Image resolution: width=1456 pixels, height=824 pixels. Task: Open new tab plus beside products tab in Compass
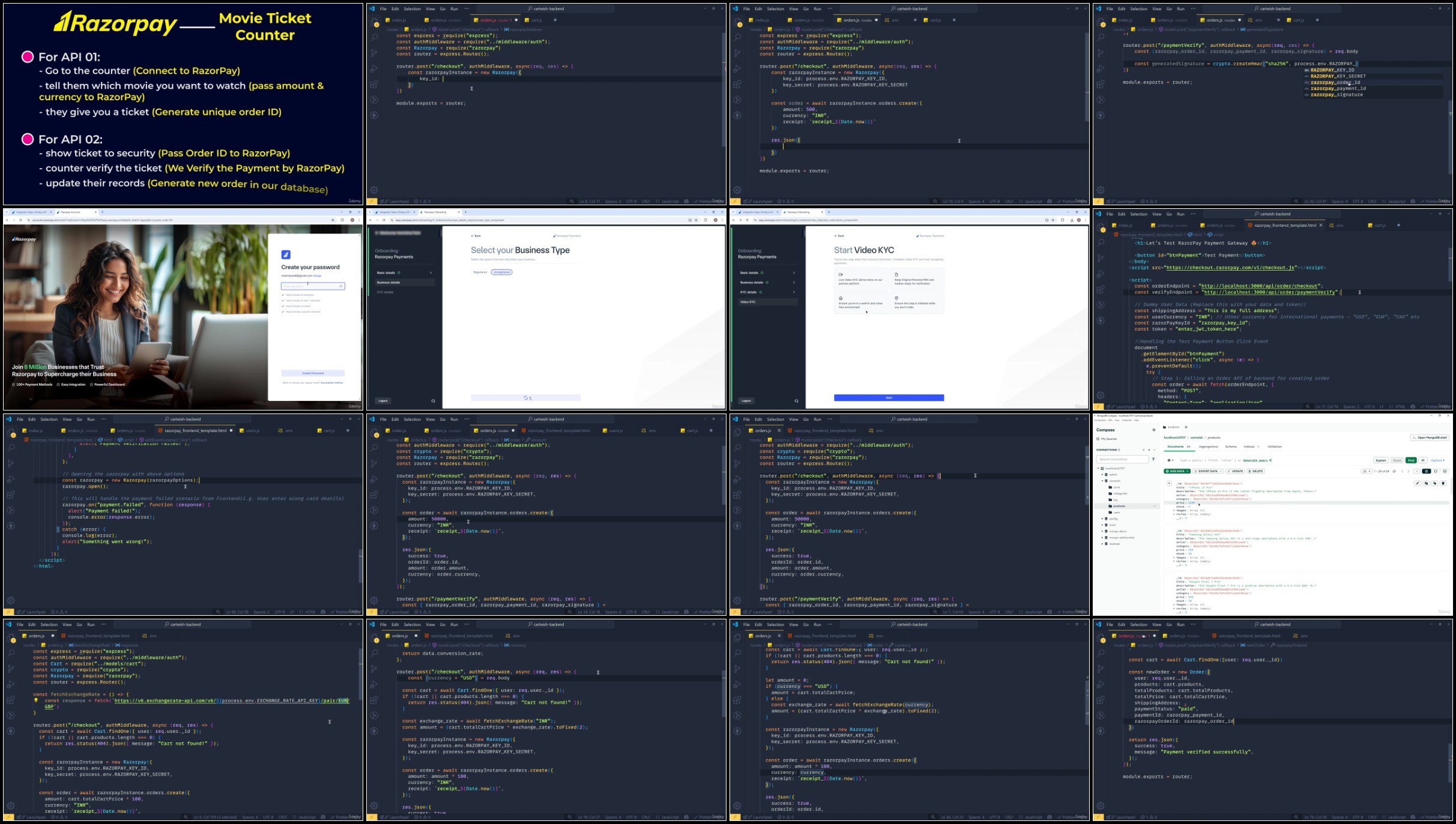coord(1186,427)
